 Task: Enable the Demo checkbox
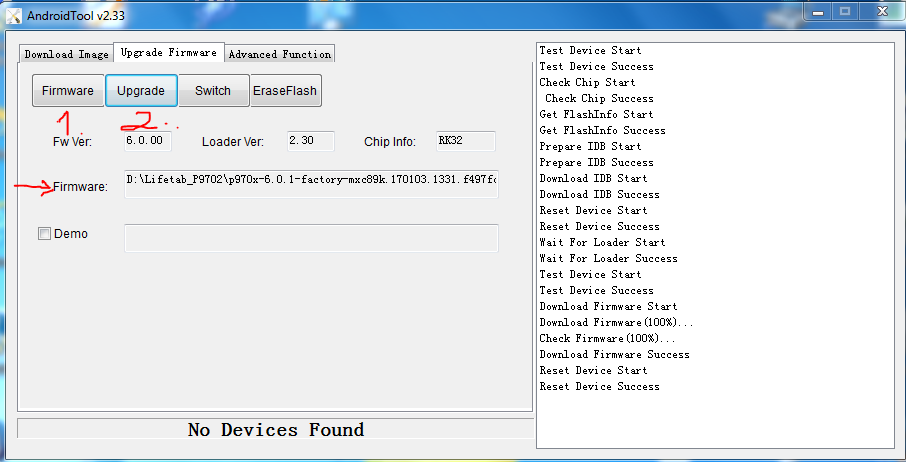pyautogui.click(x=44, y=234)
